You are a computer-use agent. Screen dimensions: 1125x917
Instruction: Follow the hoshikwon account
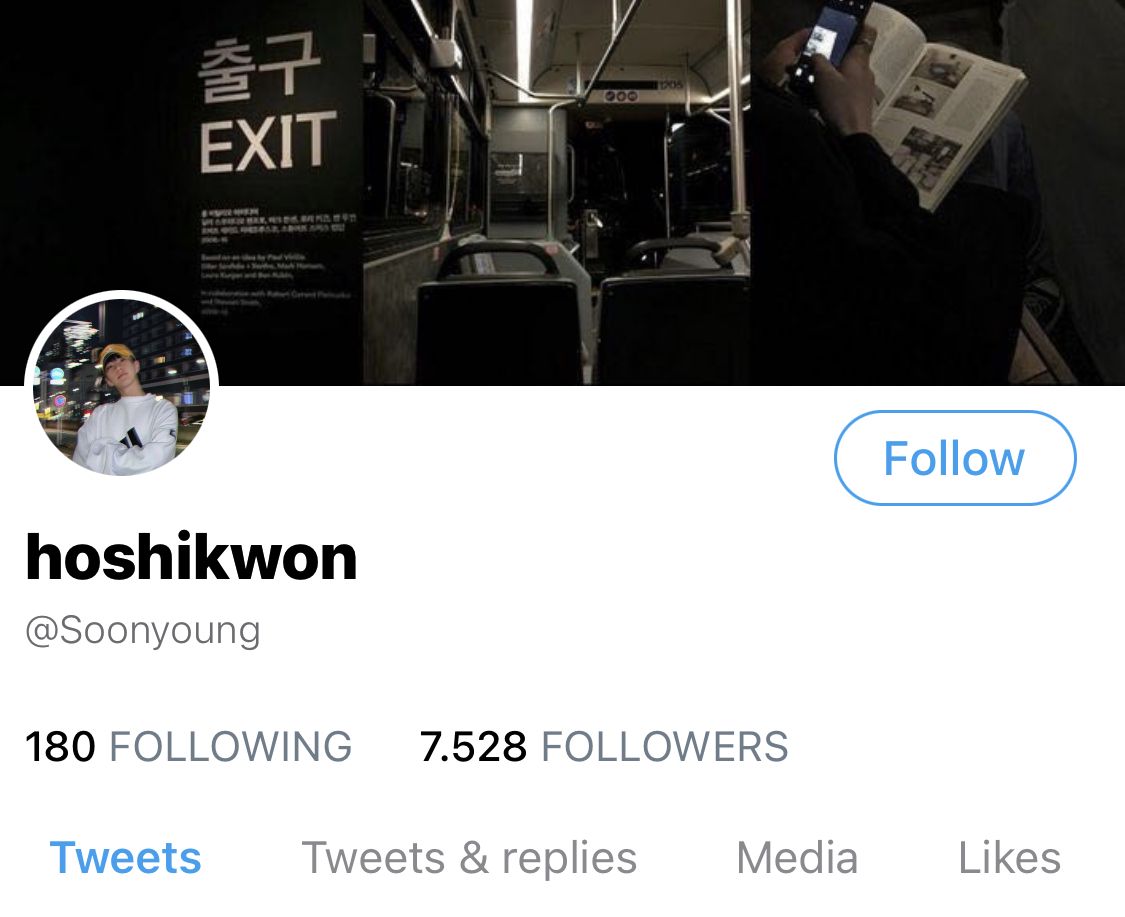coord(955,458)
